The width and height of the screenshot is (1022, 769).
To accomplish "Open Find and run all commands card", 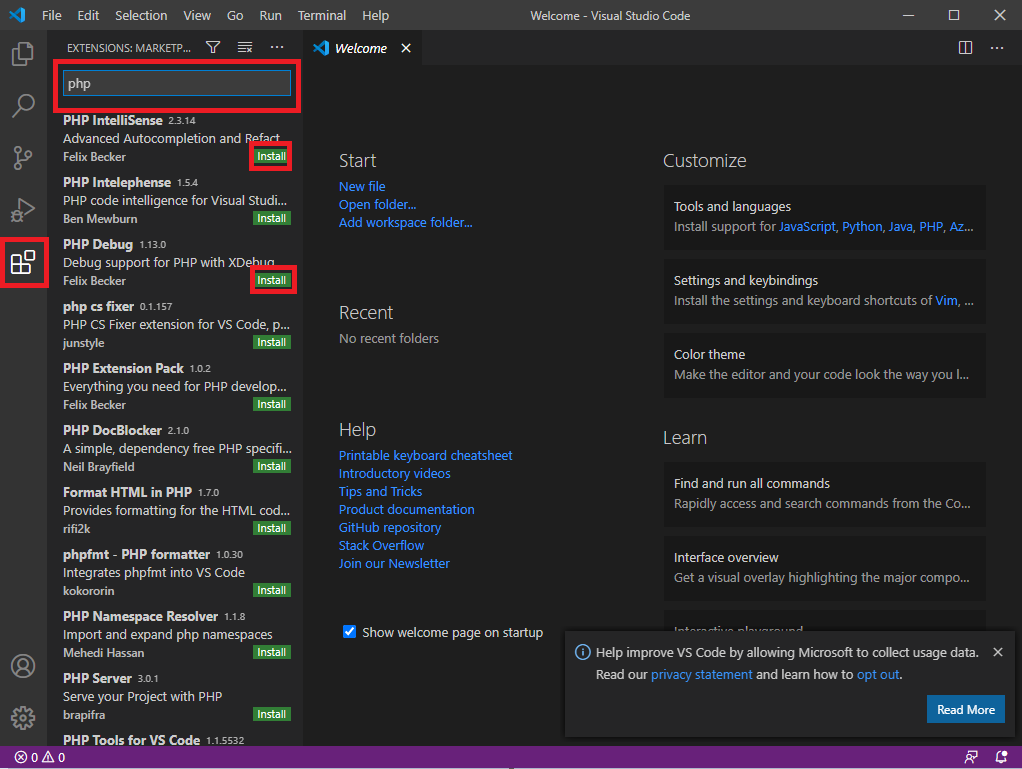I will (825, 494).
